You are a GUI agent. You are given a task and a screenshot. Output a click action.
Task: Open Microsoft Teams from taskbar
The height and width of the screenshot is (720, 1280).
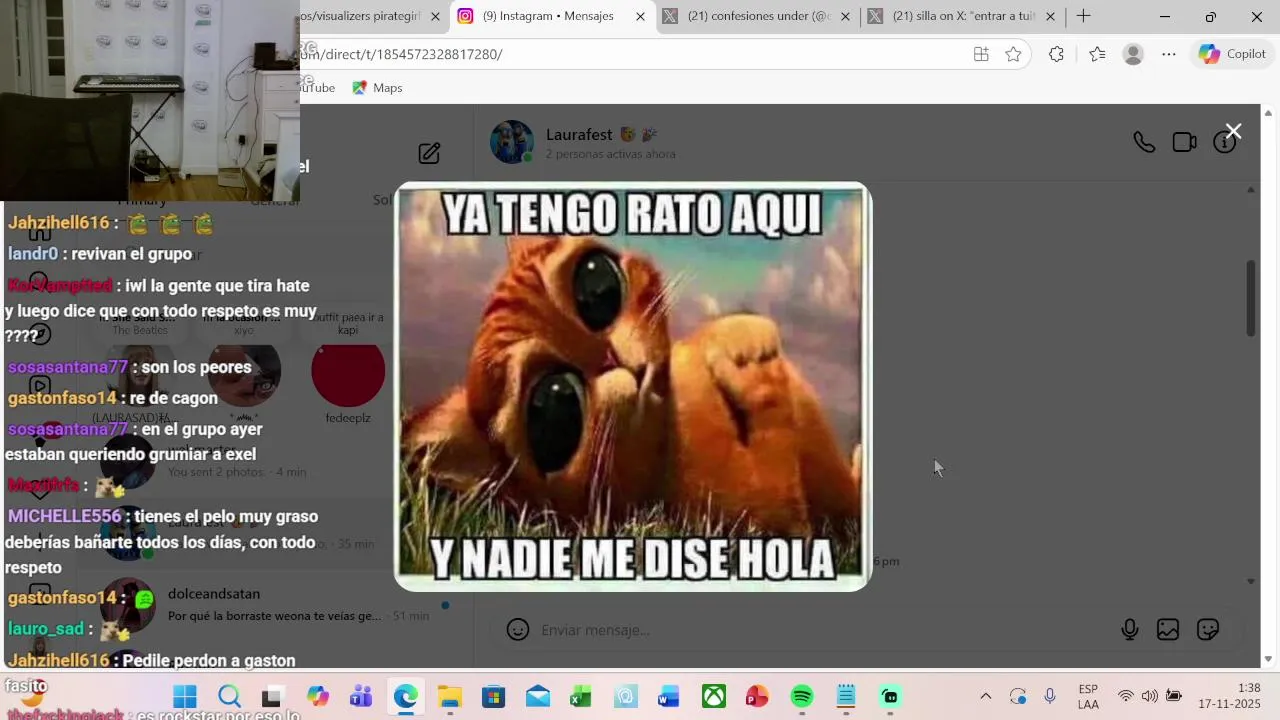click(361, 696)
